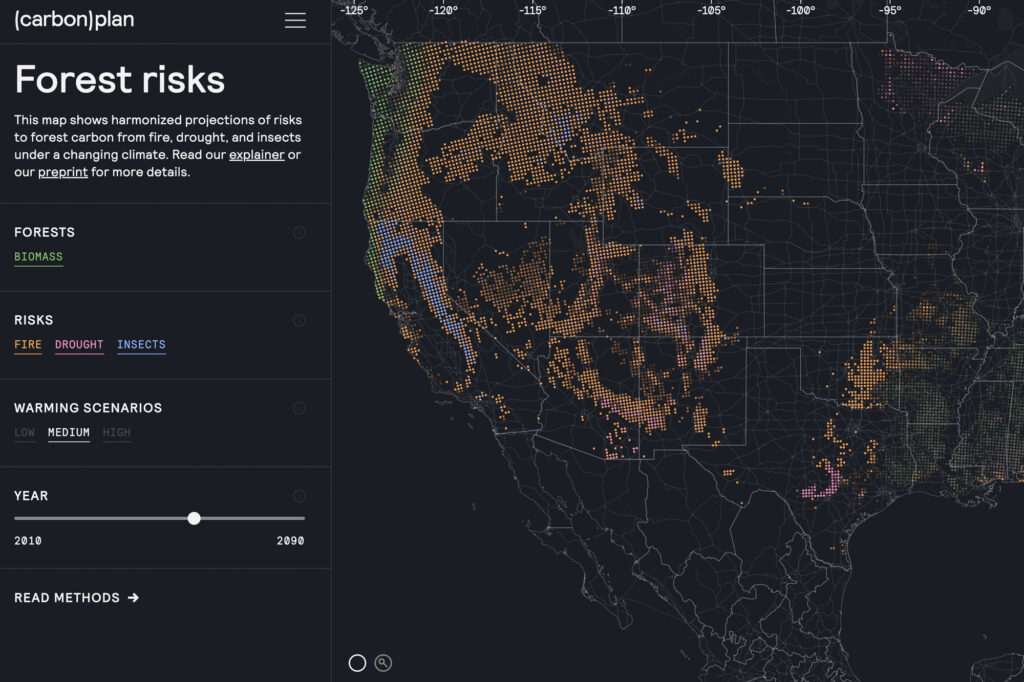Open the info icon next to FORESTS
Image resolution: width=1024 pixels, height=682 pixels.
[299, 232]
